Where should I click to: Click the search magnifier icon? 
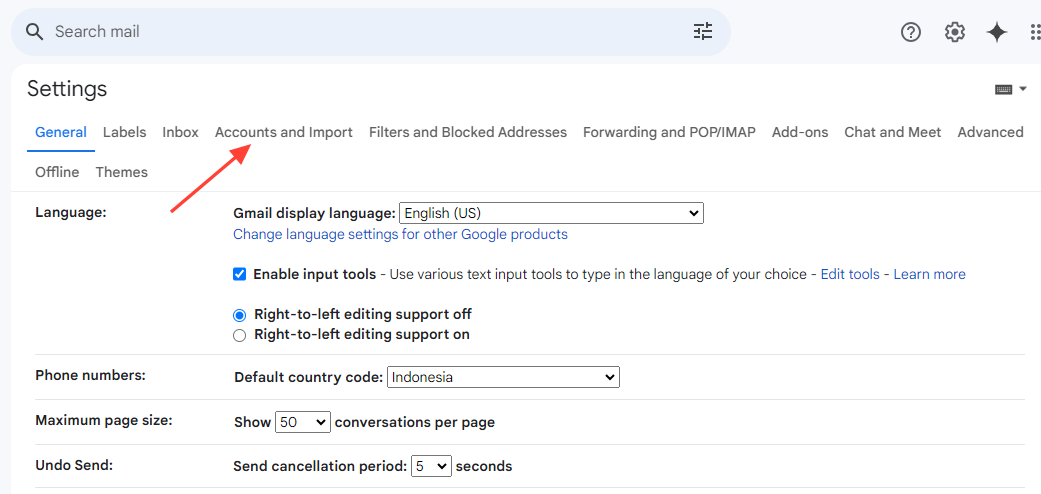[x=34, y=31]
